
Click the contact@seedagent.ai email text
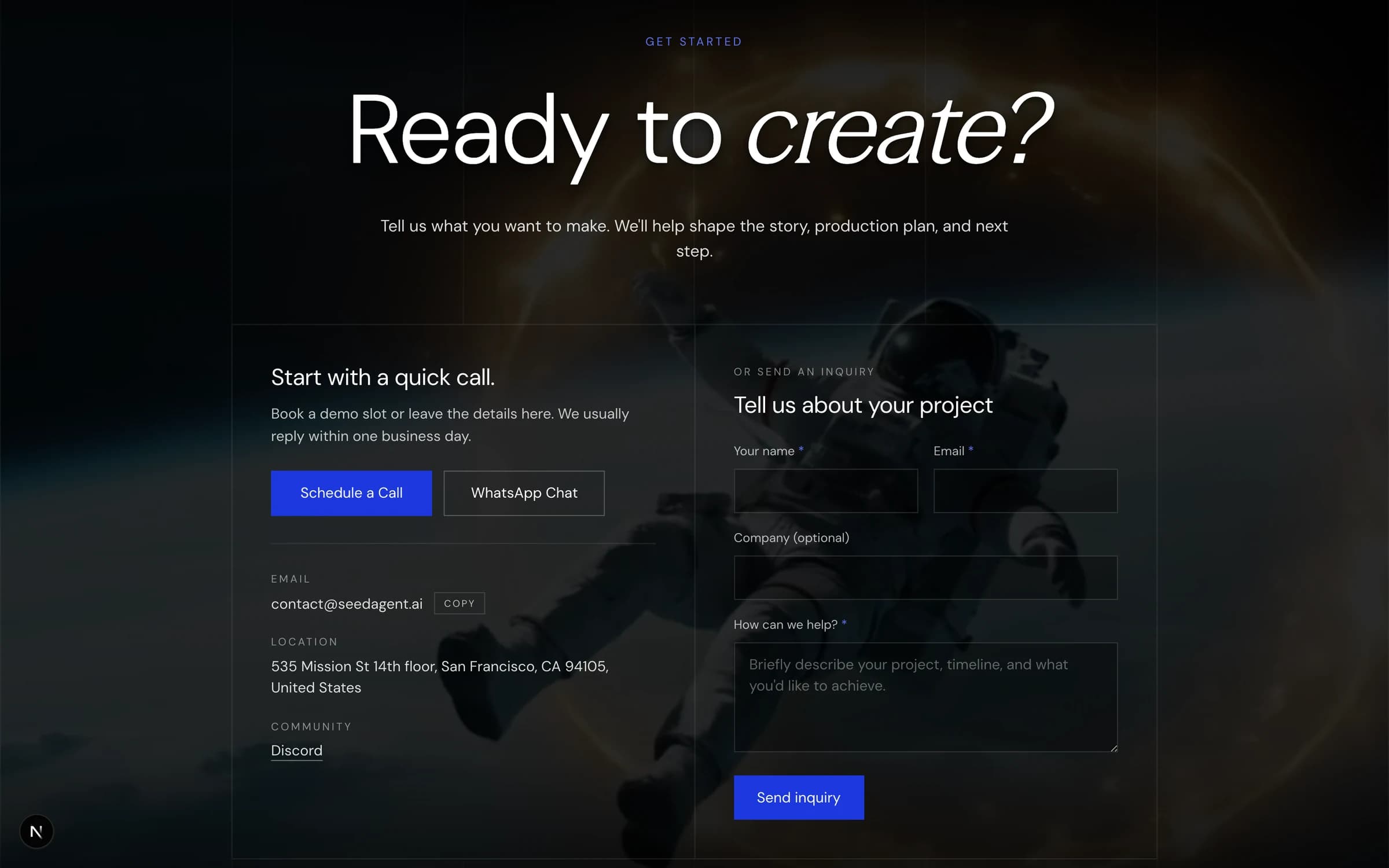(347, 604)
